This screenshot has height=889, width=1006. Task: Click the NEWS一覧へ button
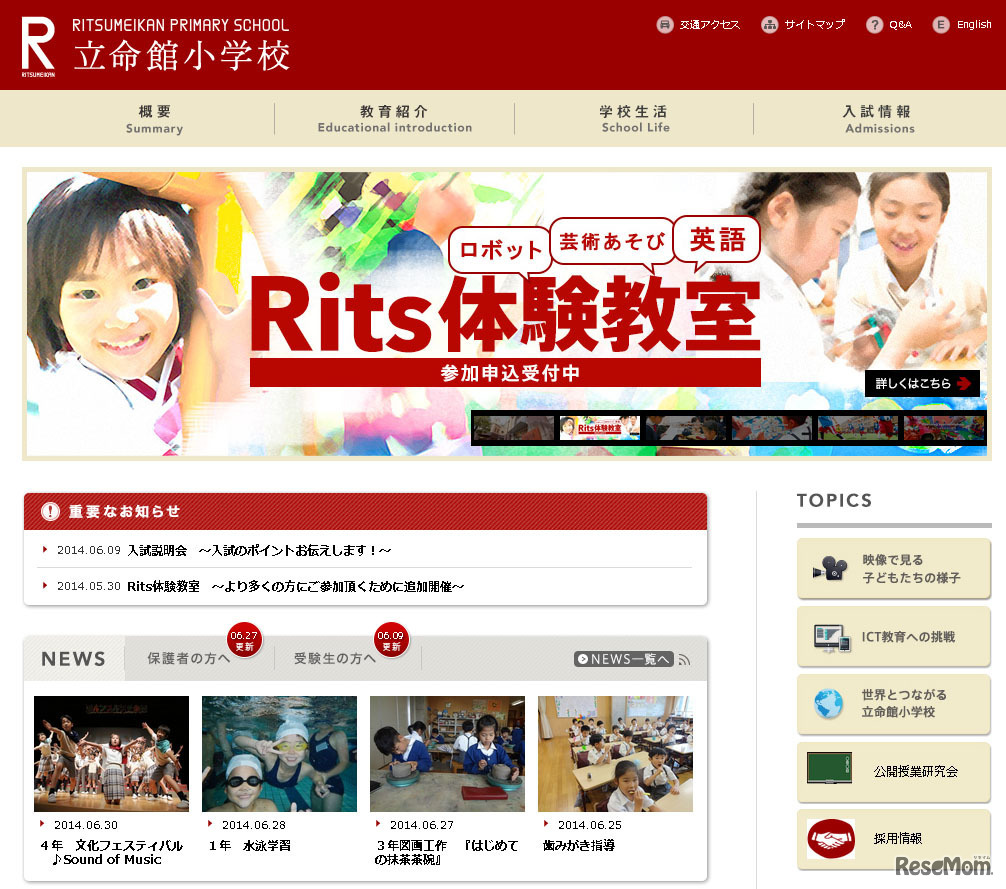click(x=623, y=659)
